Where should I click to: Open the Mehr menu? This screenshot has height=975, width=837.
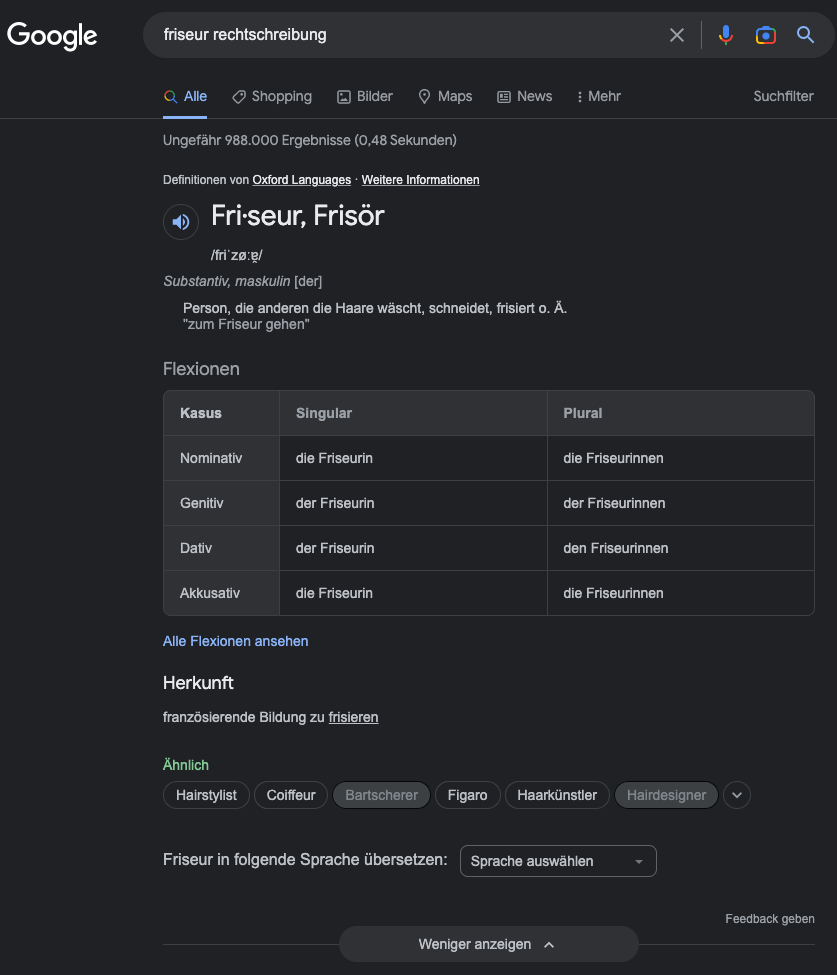tap(599, 96)
